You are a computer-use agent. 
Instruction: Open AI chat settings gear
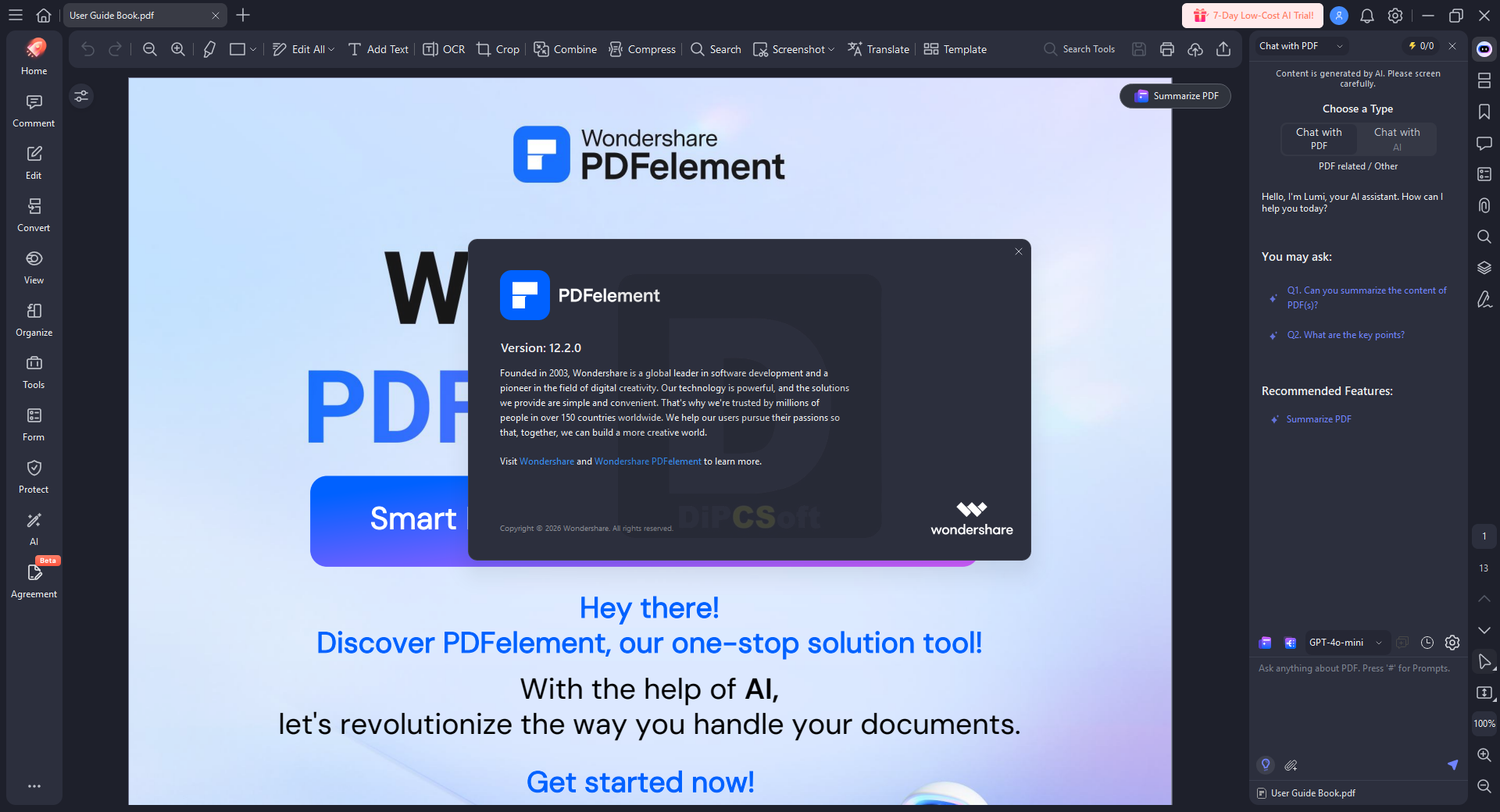pos(1452,643)
